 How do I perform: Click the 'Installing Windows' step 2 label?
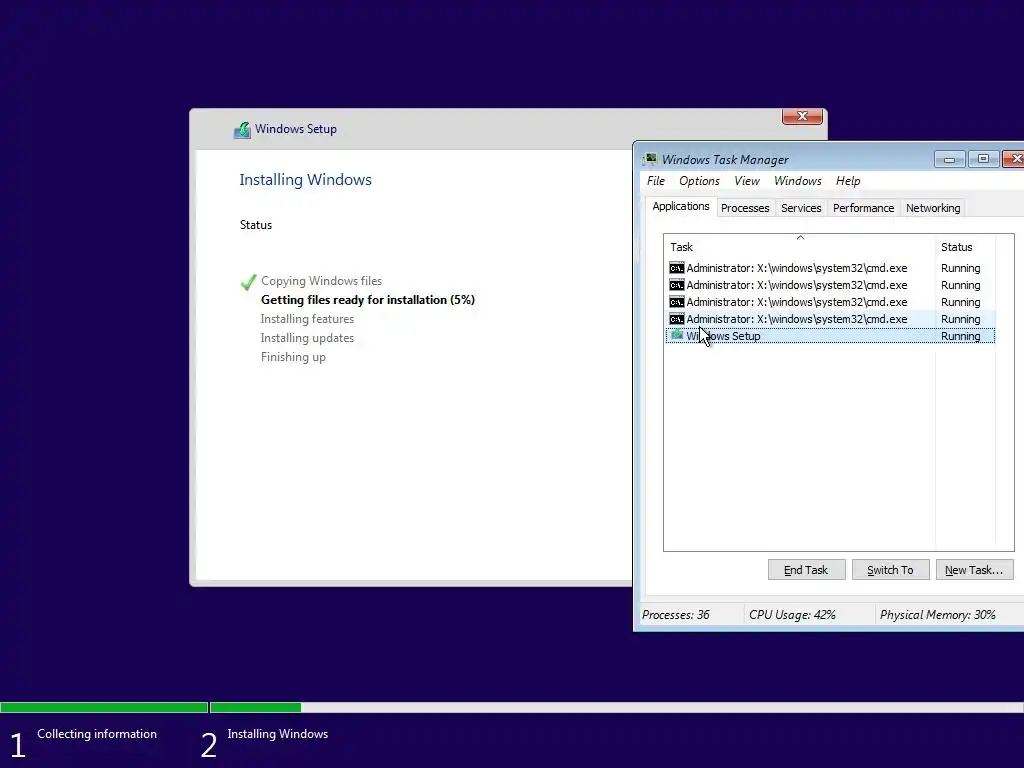(278, 733)
